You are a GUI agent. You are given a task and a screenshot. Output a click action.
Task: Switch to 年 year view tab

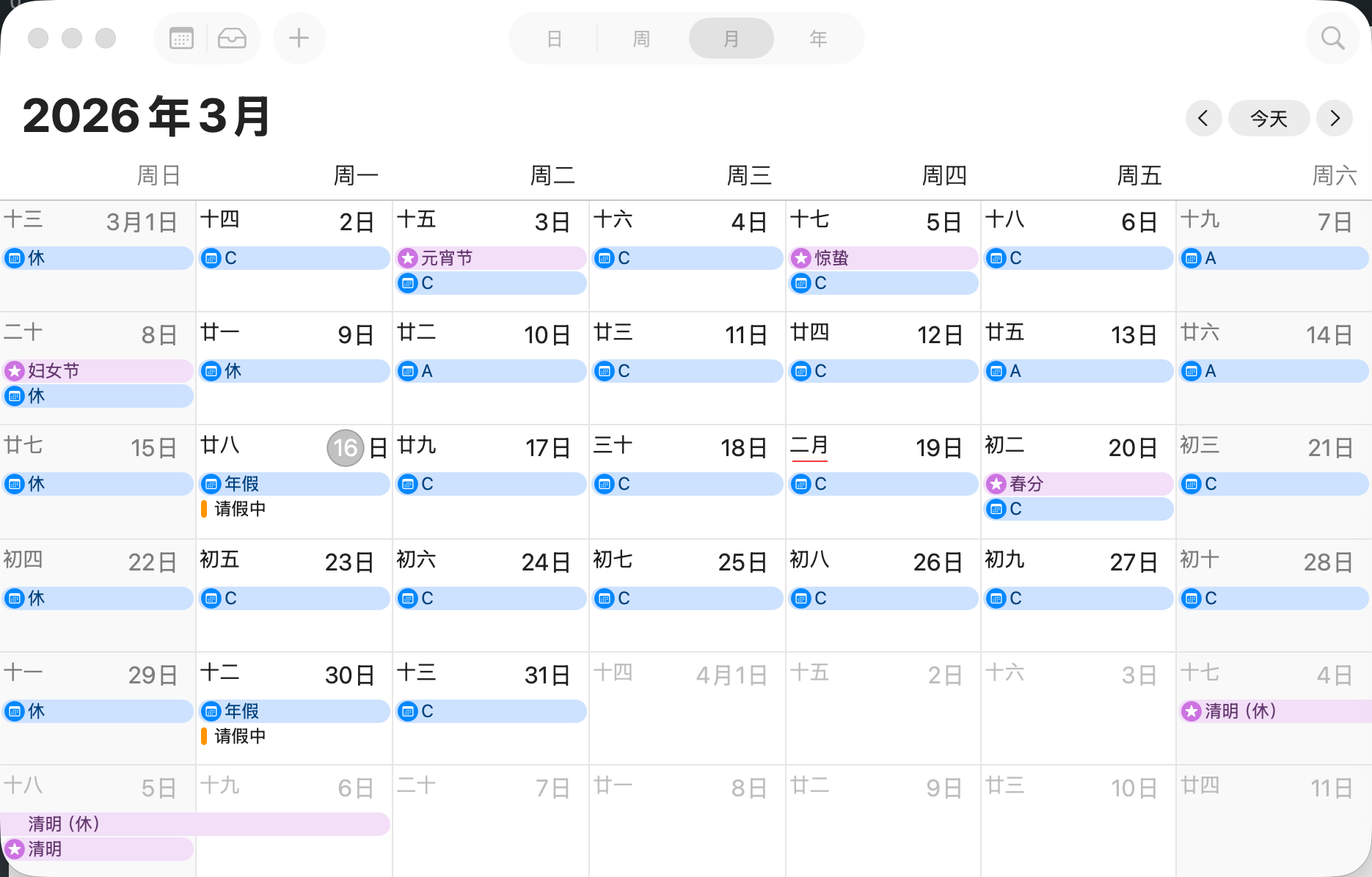[x=818, y=39]
